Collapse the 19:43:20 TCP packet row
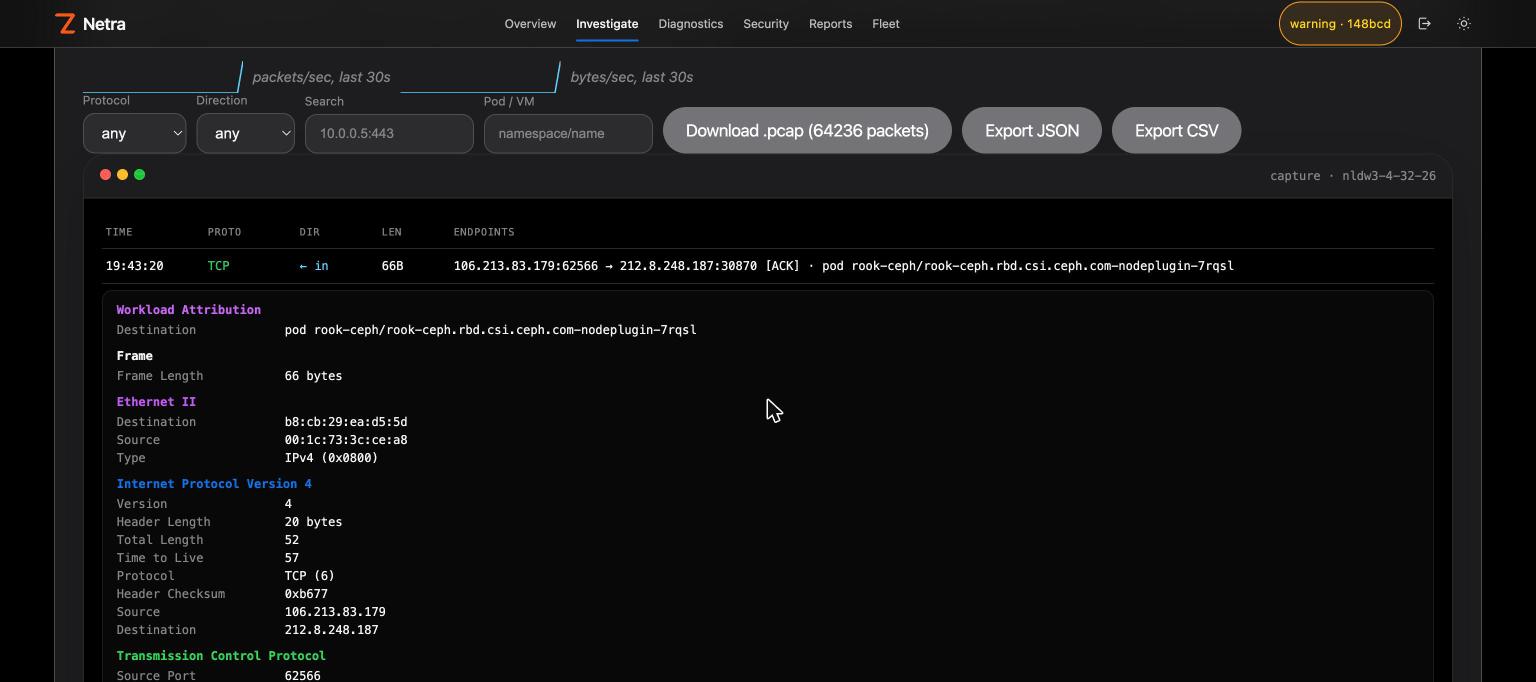Image resolution: width=1536 pixels, height=682 pixels. [x=768, y=266]
